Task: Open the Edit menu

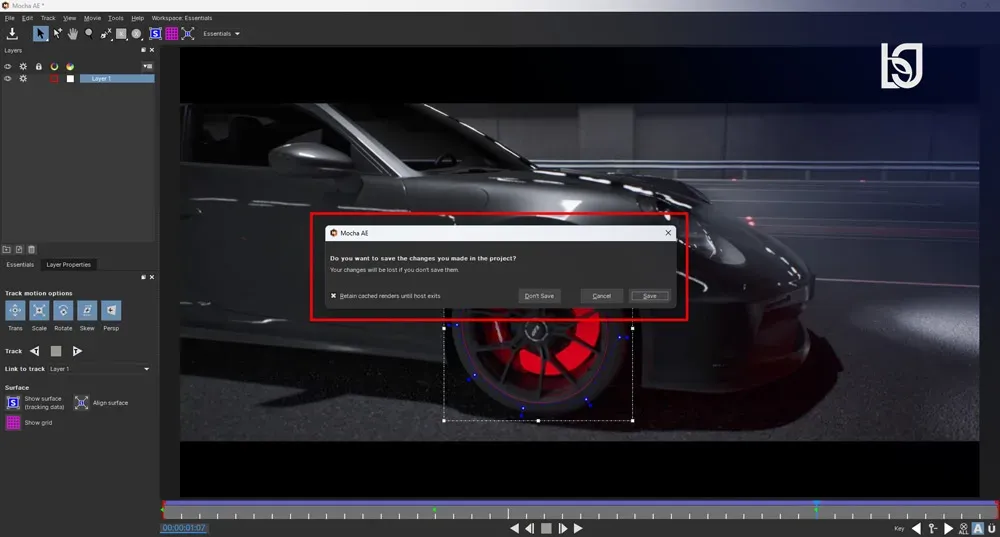Action: (x=27, y=18)
